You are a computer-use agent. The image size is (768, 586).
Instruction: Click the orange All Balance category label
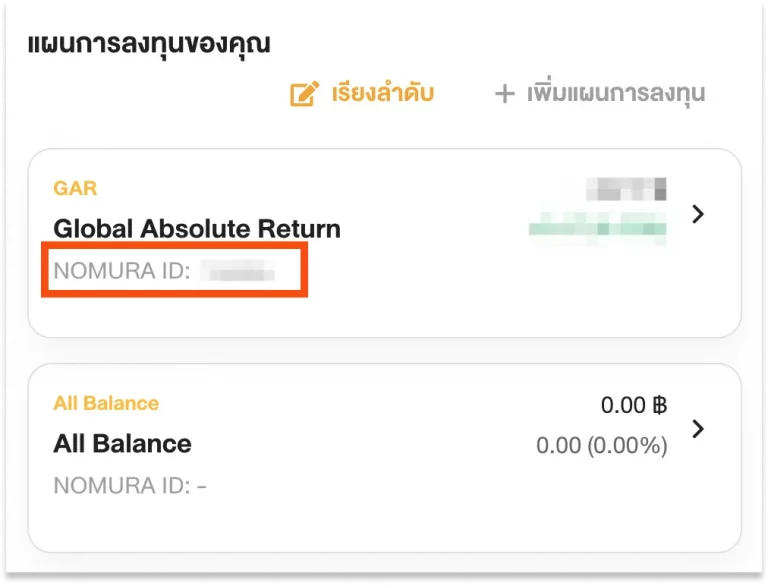(x=106, y=403)
